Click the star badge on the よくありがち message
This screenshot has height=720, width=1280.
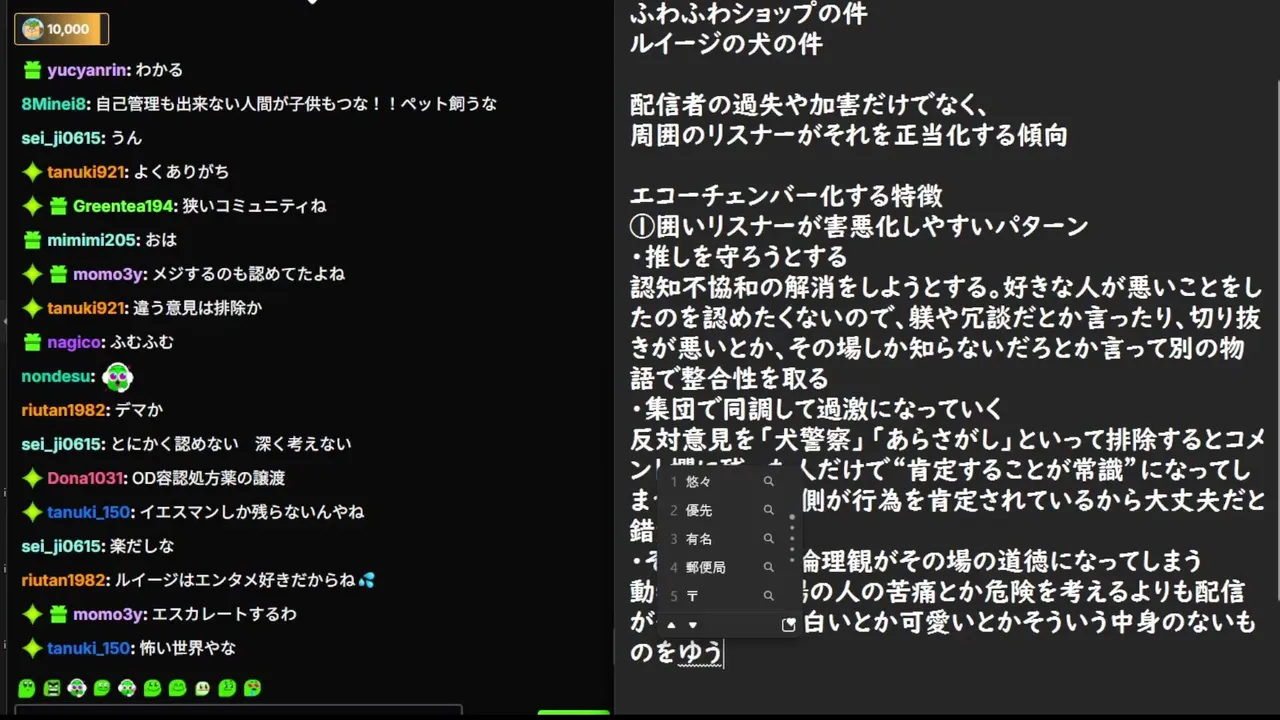[x=33, y=172]
